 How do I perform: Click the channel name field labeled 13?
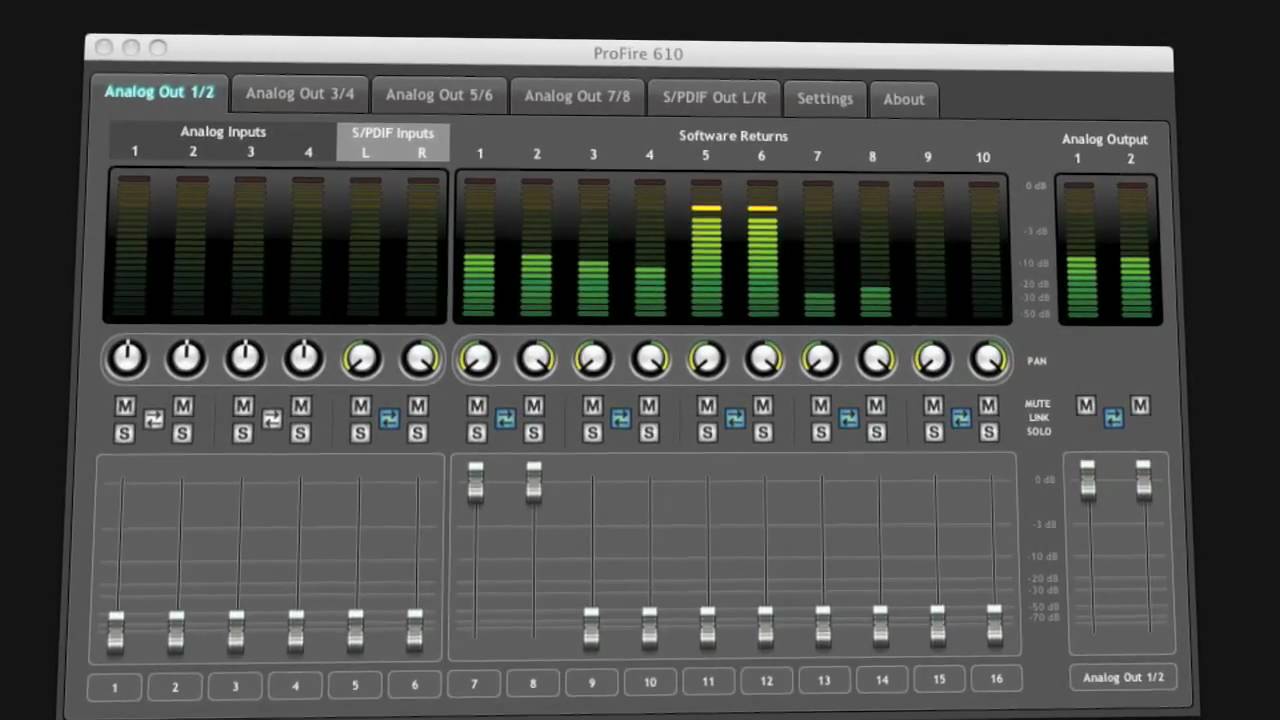[x=824, y=680]
